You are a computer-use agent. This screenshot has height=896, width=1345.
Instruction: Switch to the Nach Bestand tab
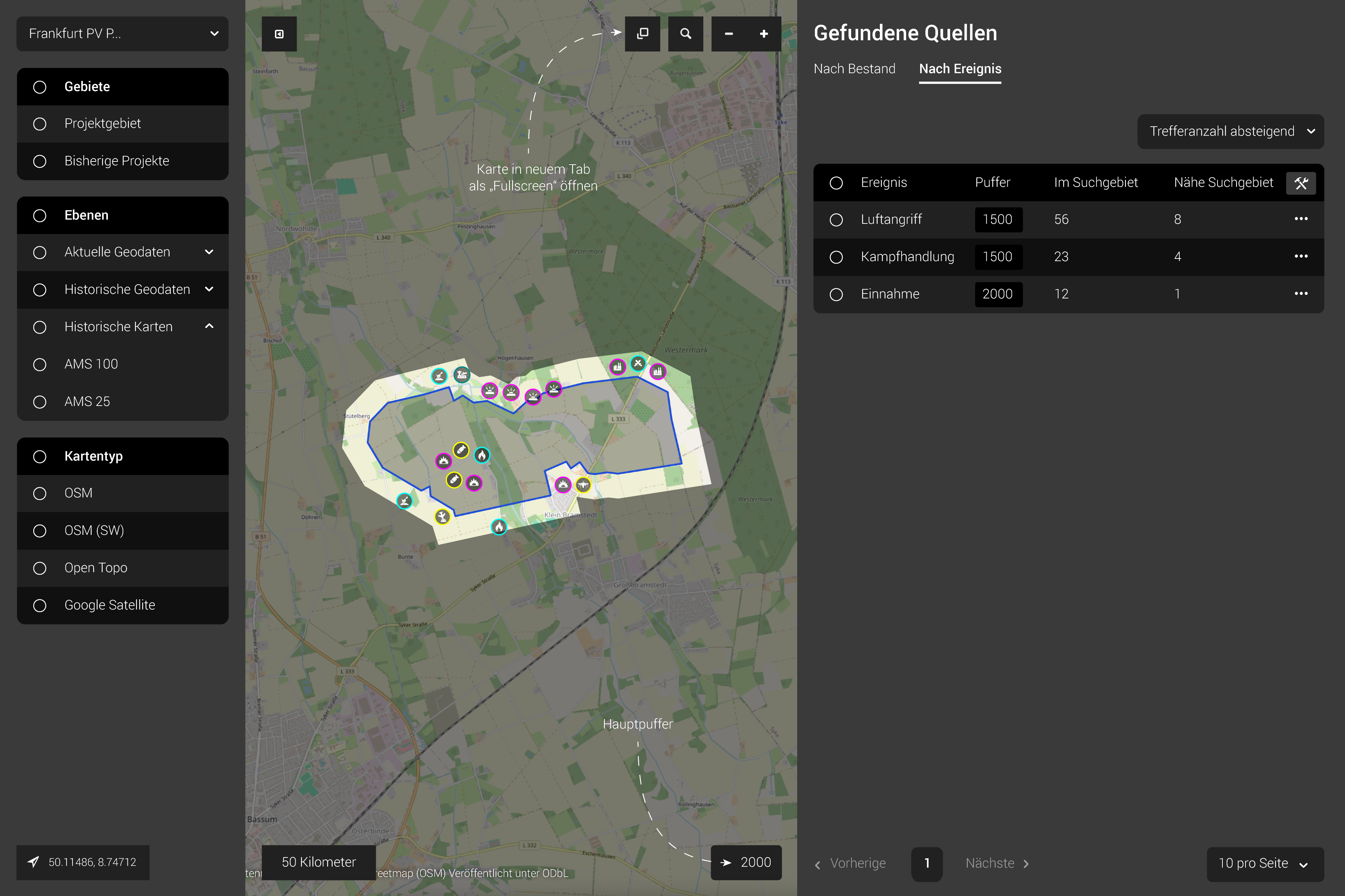854,69
